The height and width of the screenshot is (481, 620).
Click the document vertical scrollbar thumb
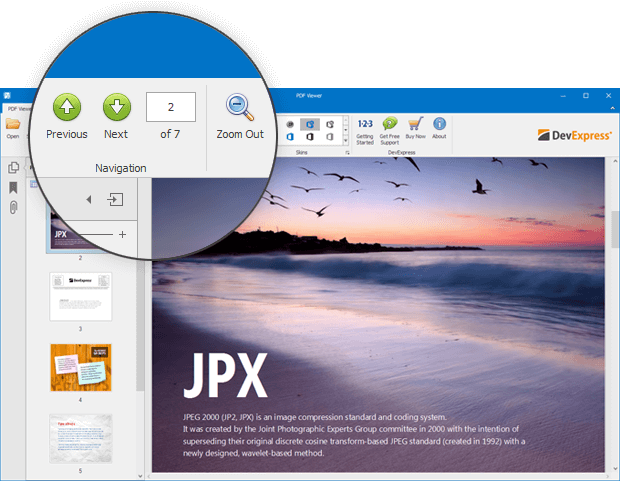pyautogui.click(x=615, y=229)
